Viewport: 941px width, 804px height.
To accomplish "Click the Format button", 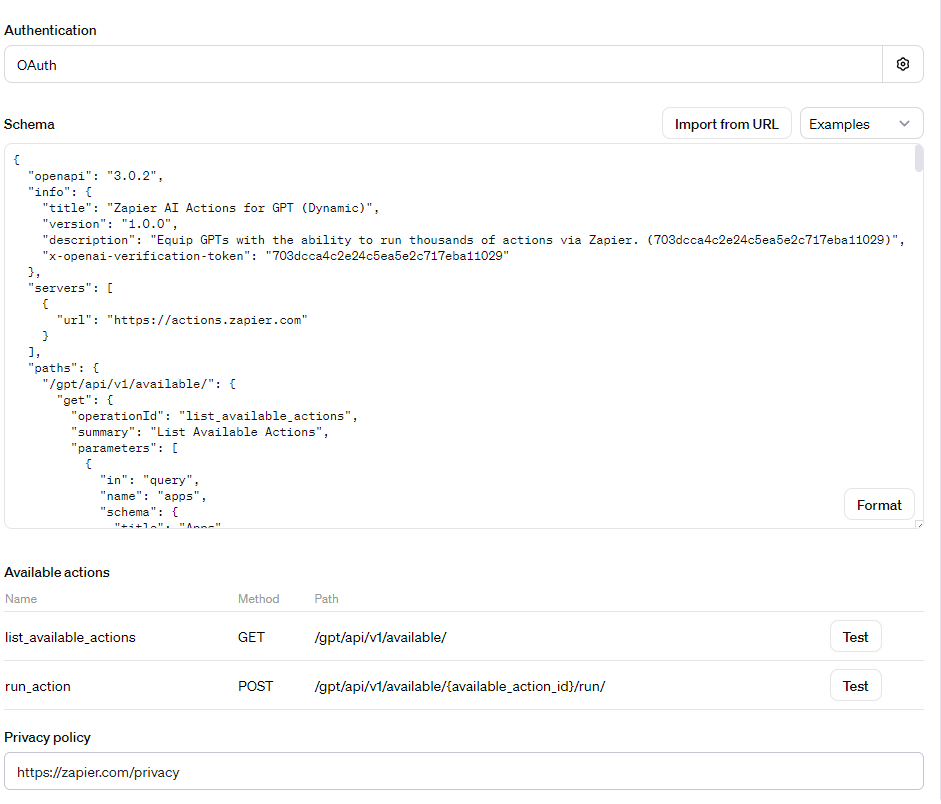I will (x=879, y=505).
